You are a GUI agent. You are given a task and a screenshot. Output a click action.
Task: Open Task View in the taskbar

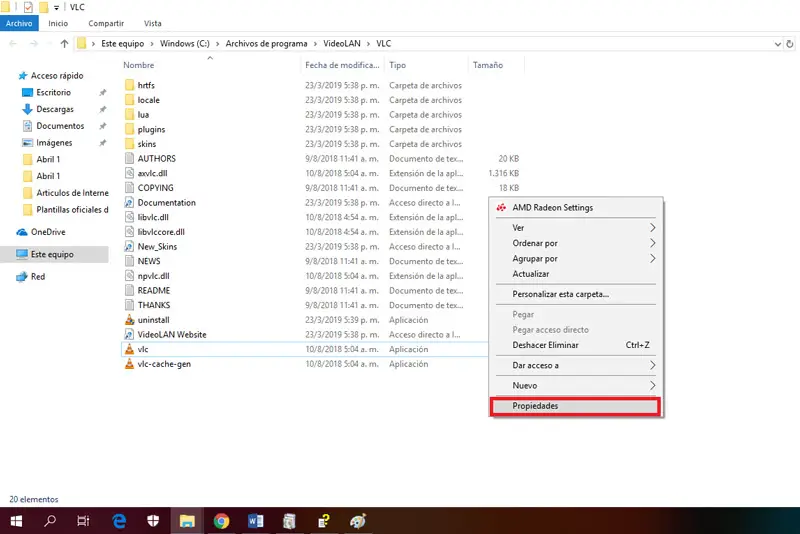click(83, 521)
